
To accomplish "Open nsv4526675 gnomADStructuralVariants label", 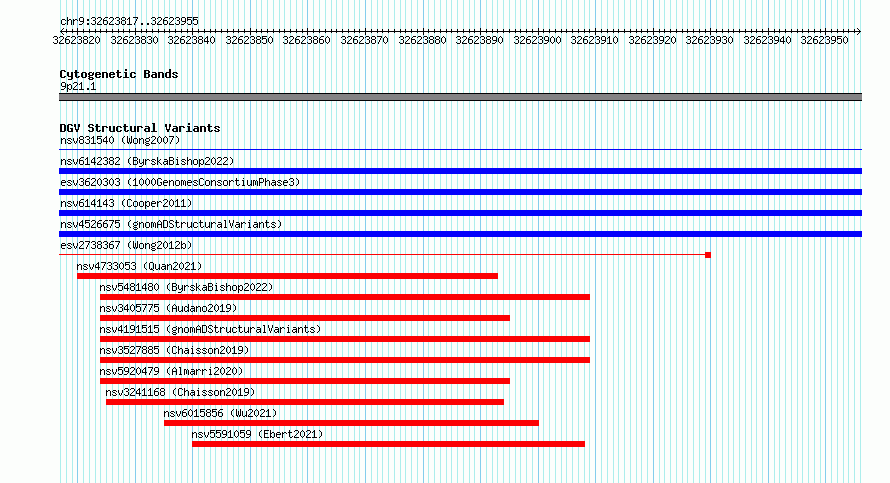I will (171, 224).
